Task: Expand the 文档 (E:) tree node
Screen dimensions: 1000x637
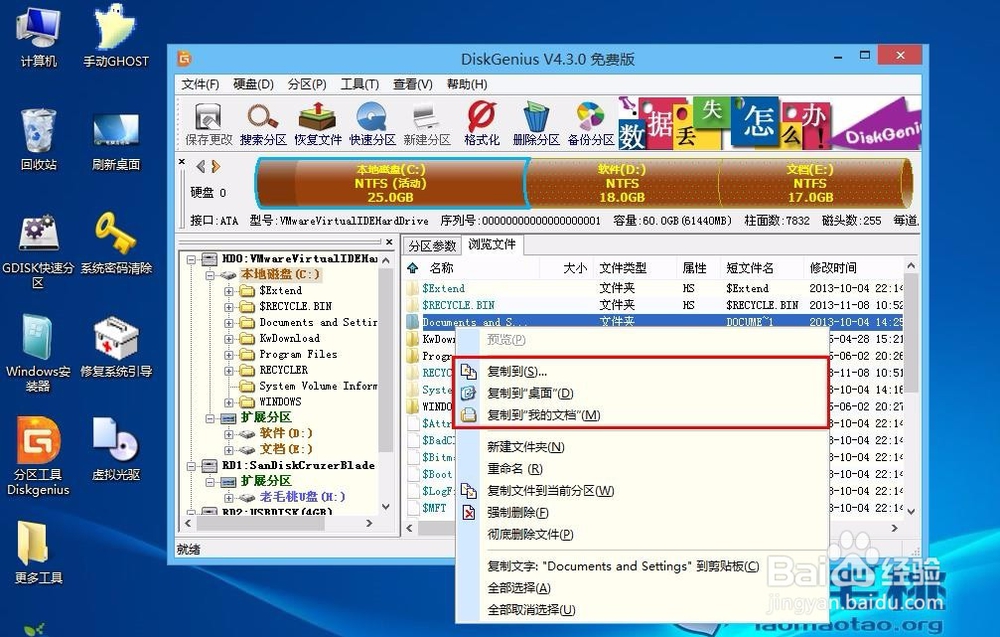Action: pyautogui.click(x=228, y=450)
